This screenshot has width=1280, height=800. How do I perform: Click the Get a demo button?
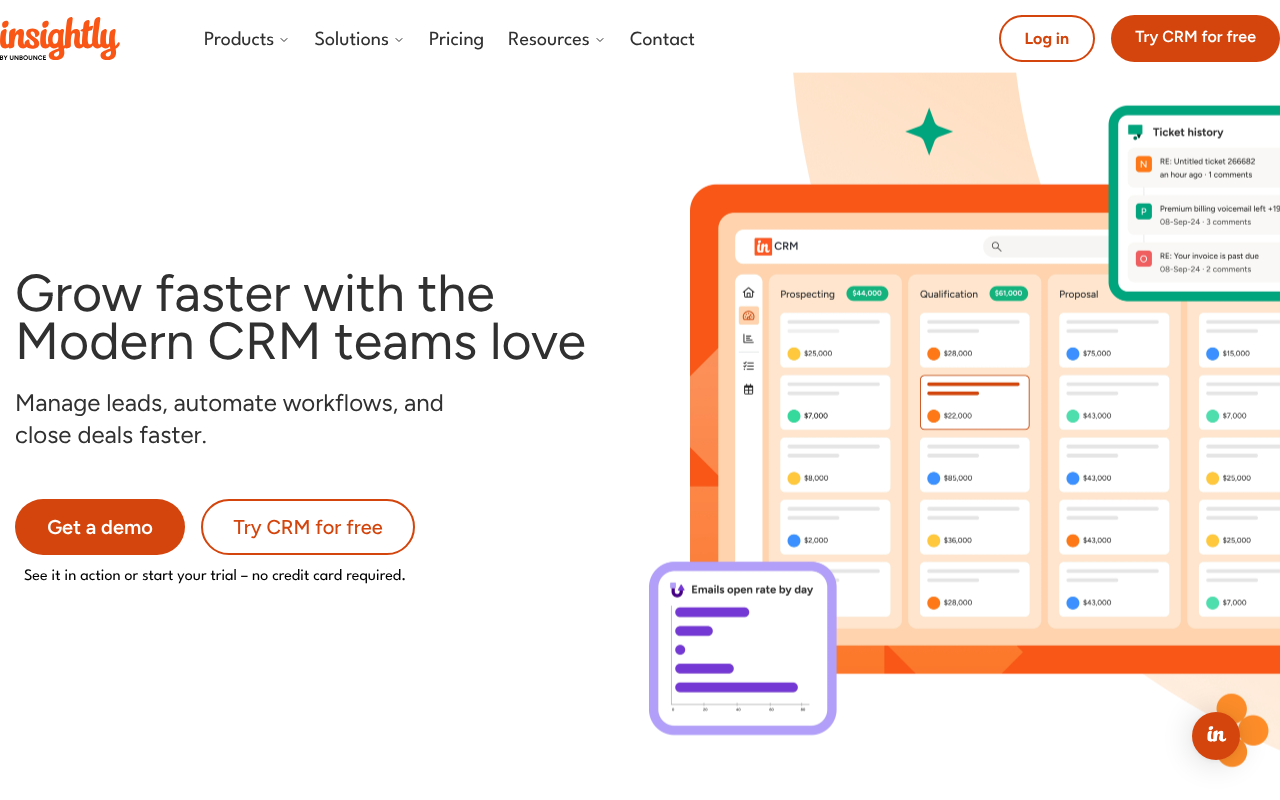coord(100,527)
